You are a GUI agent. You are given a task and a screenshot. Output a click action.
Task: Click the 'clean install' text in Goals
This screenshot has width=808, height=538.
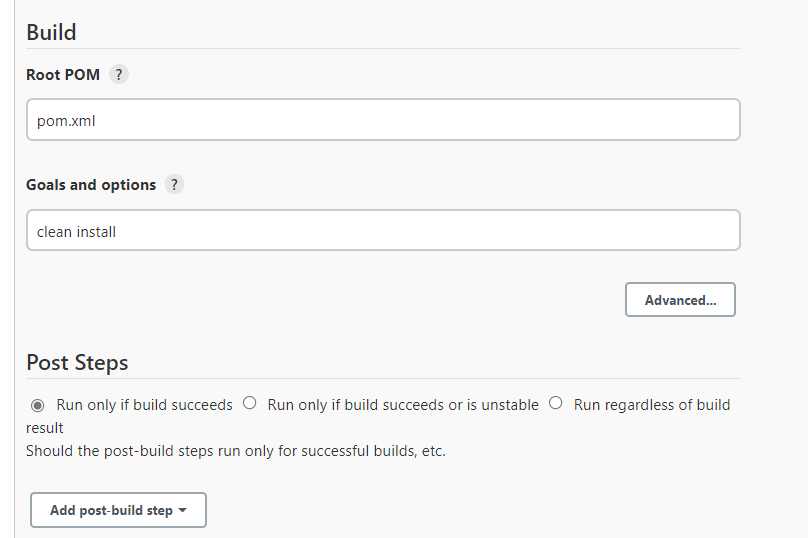point(77,232)
